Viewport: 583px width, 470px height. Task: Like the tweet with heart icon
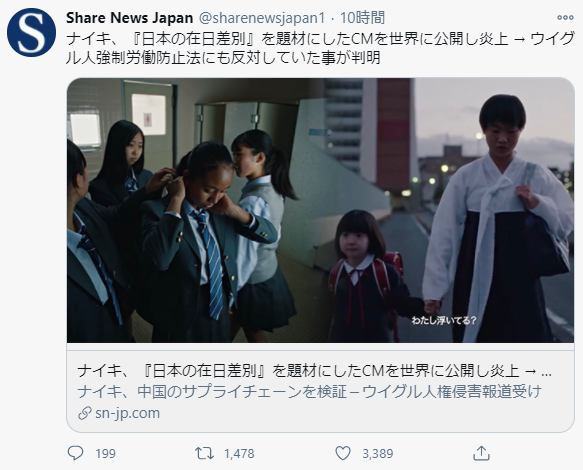click(343, 453)
